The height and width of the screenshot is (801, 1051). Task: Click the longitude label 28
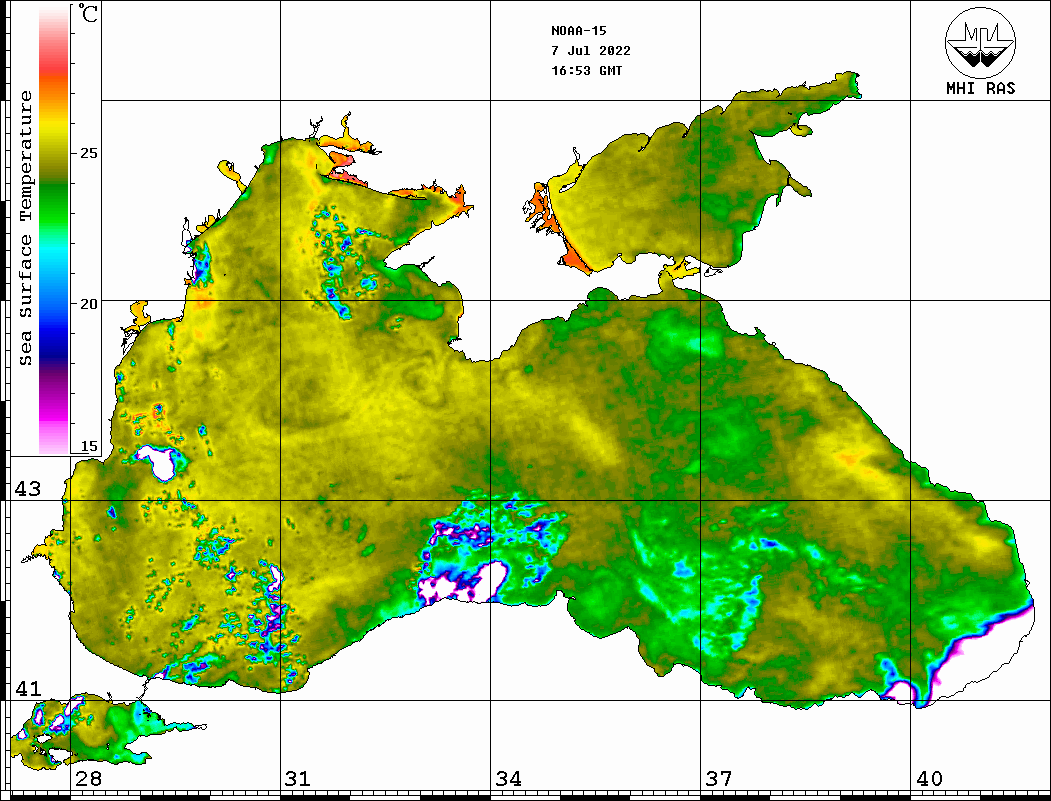tap(88, 778)
